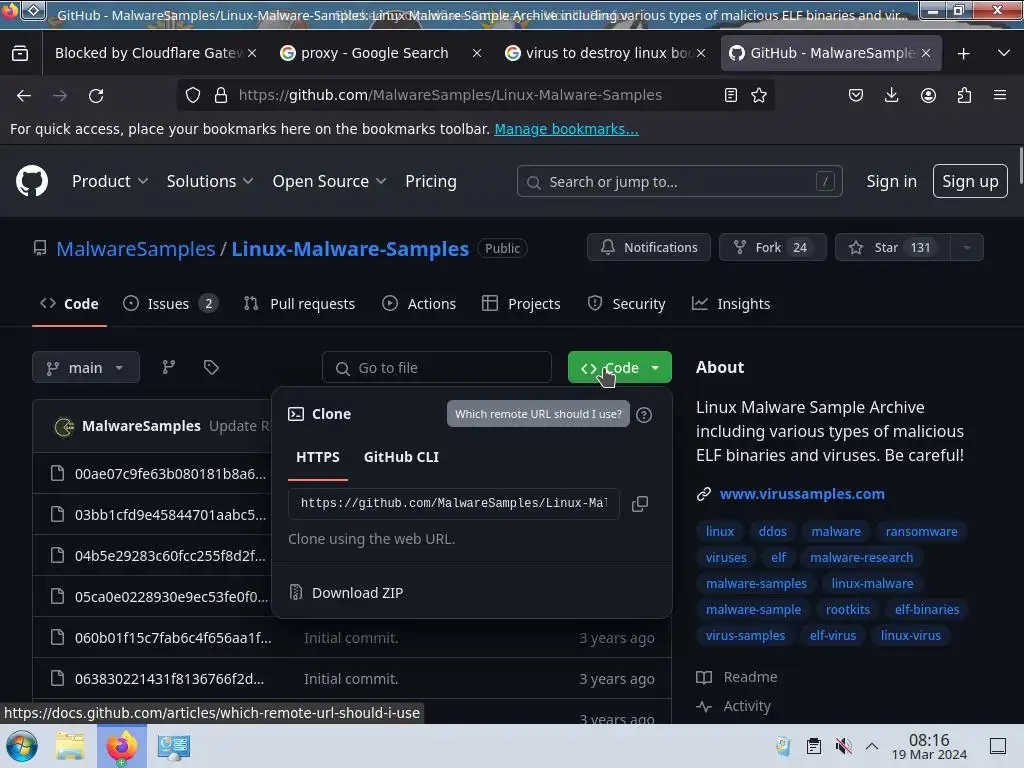Open the Firefox downloads panel
Viewport: 1024px width, 768px height.
[x=891, y=95]
